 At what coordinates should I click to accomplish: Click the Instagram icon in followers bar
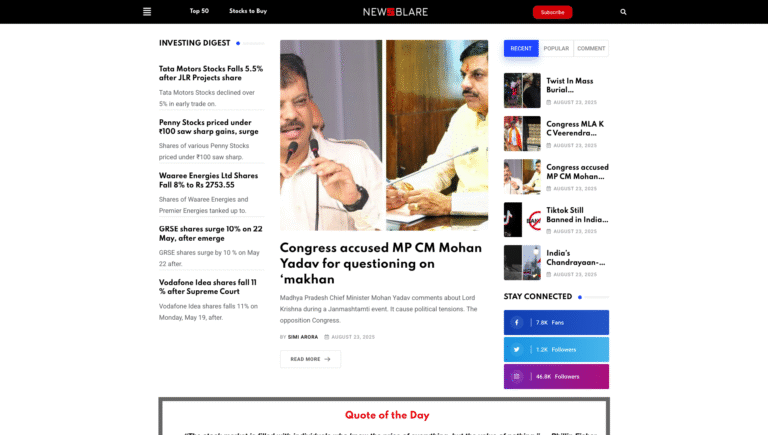point(516,376)
